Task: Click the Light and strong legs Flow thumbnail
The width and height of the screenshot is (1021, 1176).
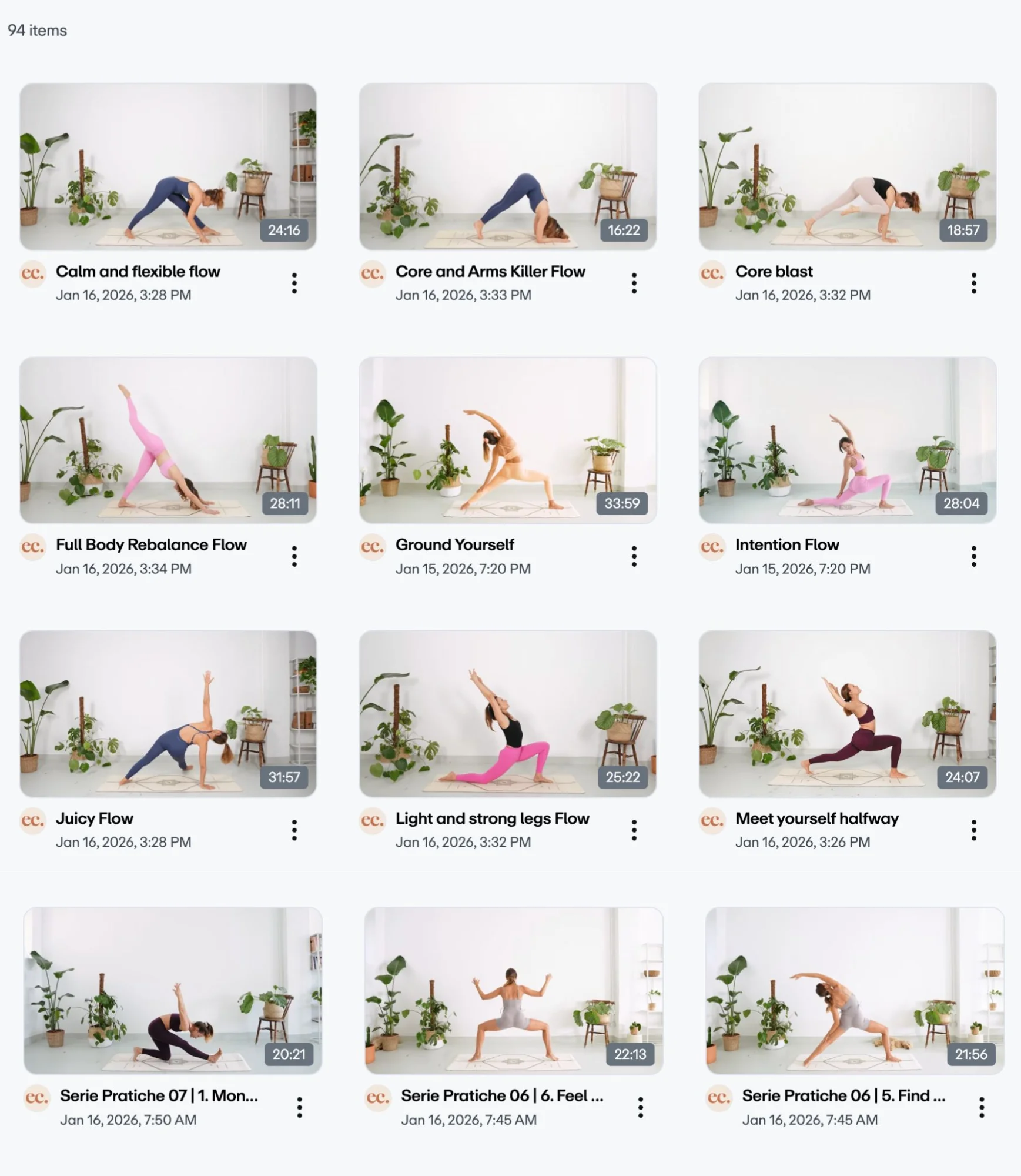Action: point(508,714)
